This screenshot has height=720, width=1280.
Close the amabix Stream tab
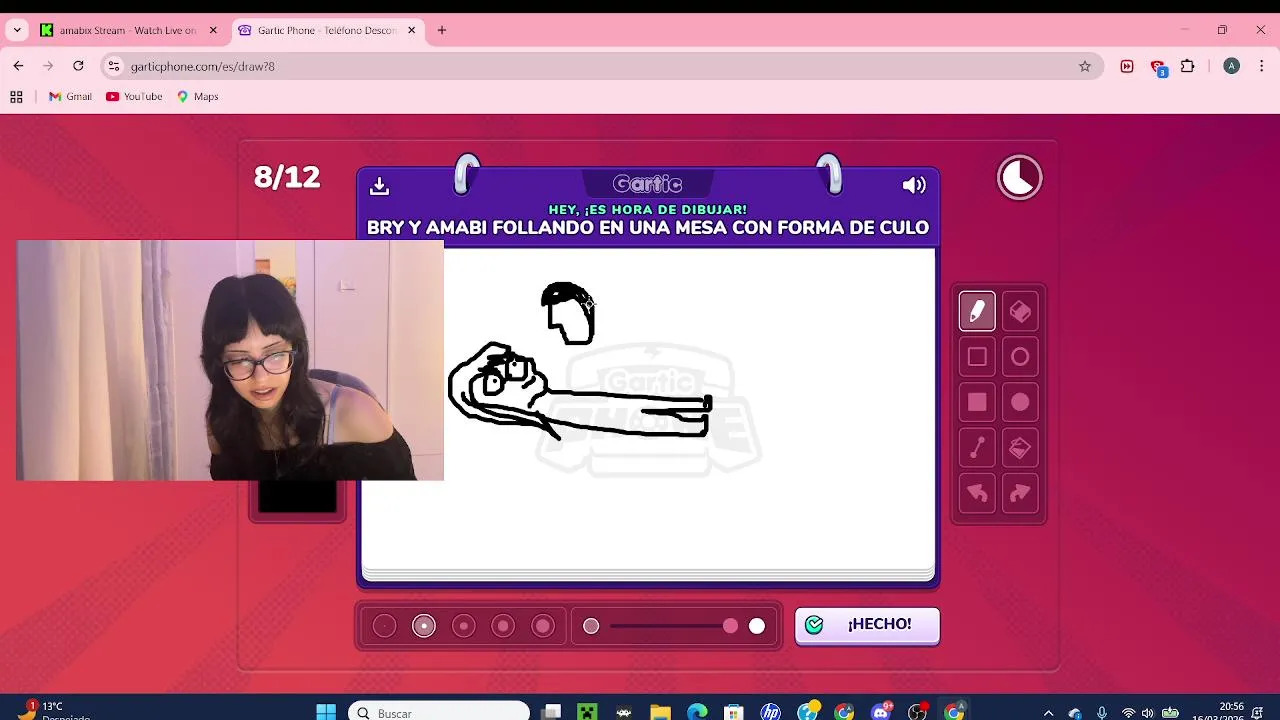pos(213,30)
